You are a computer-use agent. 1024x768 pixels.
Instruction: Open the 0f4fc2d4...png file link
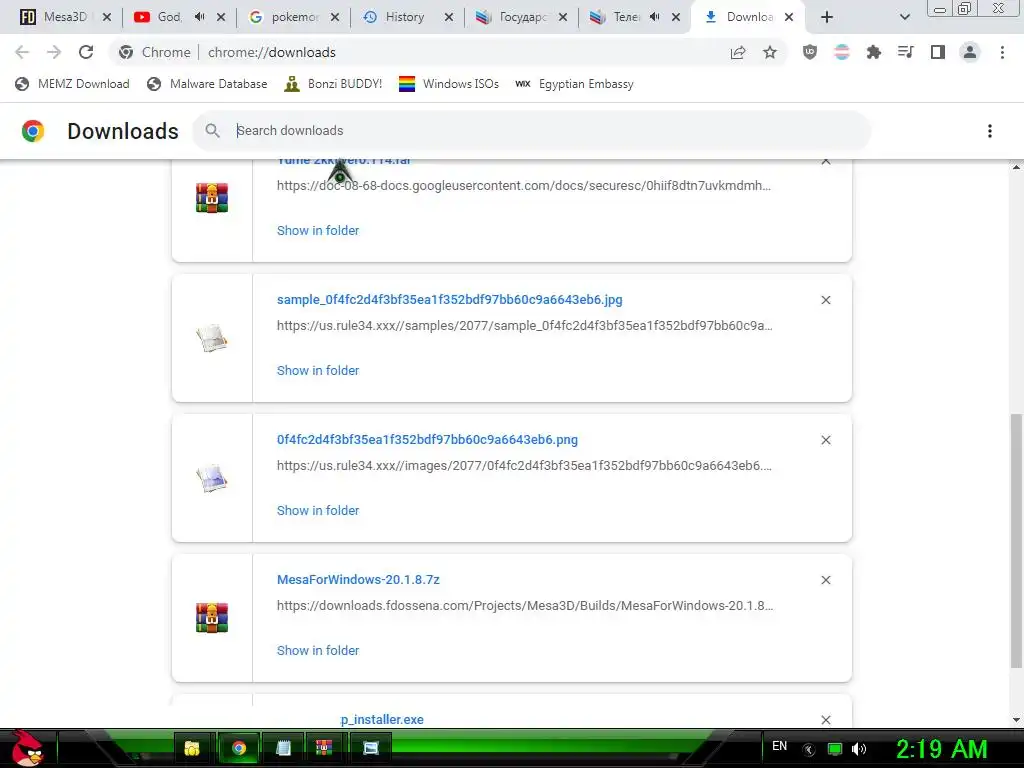427,440
